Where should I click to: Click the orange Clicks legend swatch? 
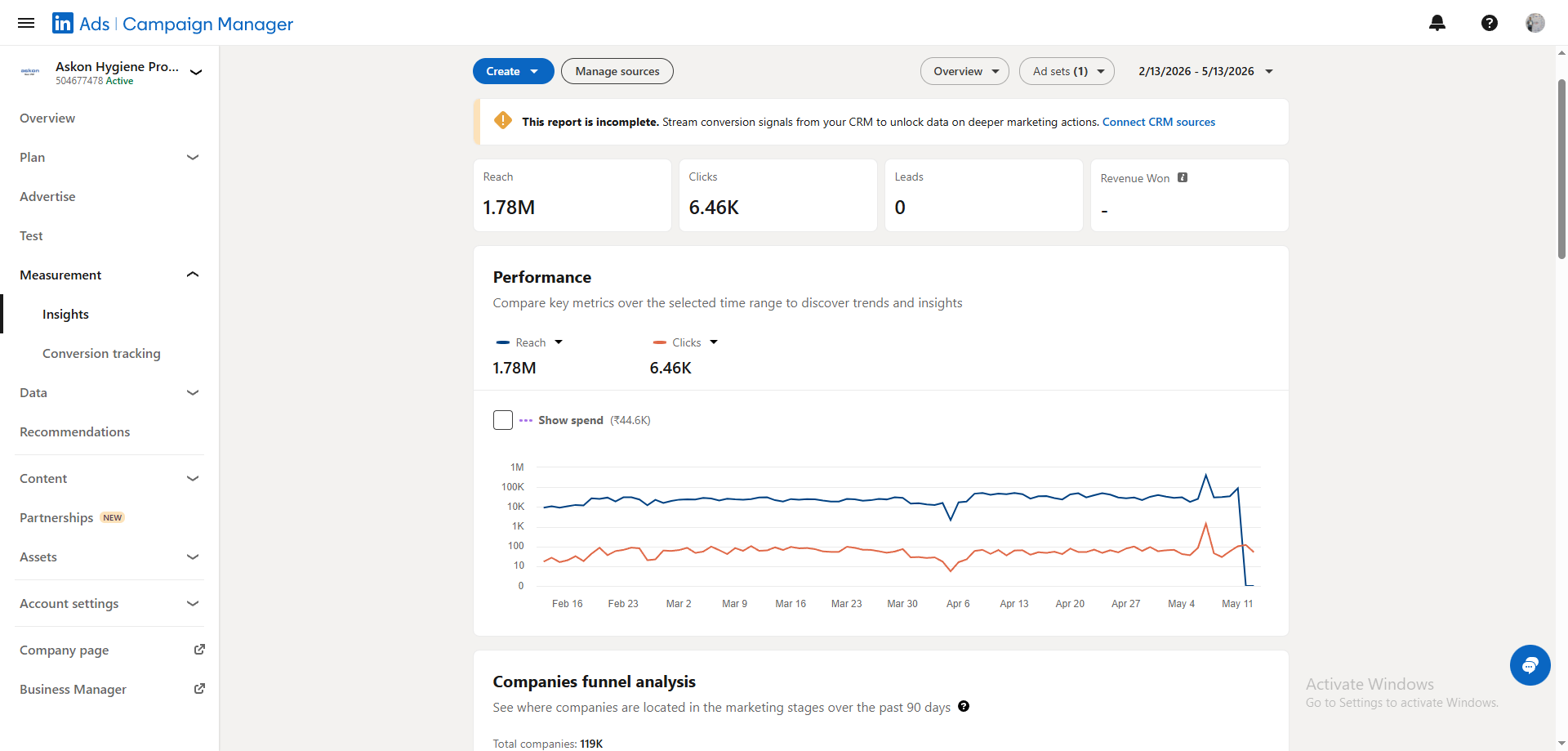[x=660, y=342]
